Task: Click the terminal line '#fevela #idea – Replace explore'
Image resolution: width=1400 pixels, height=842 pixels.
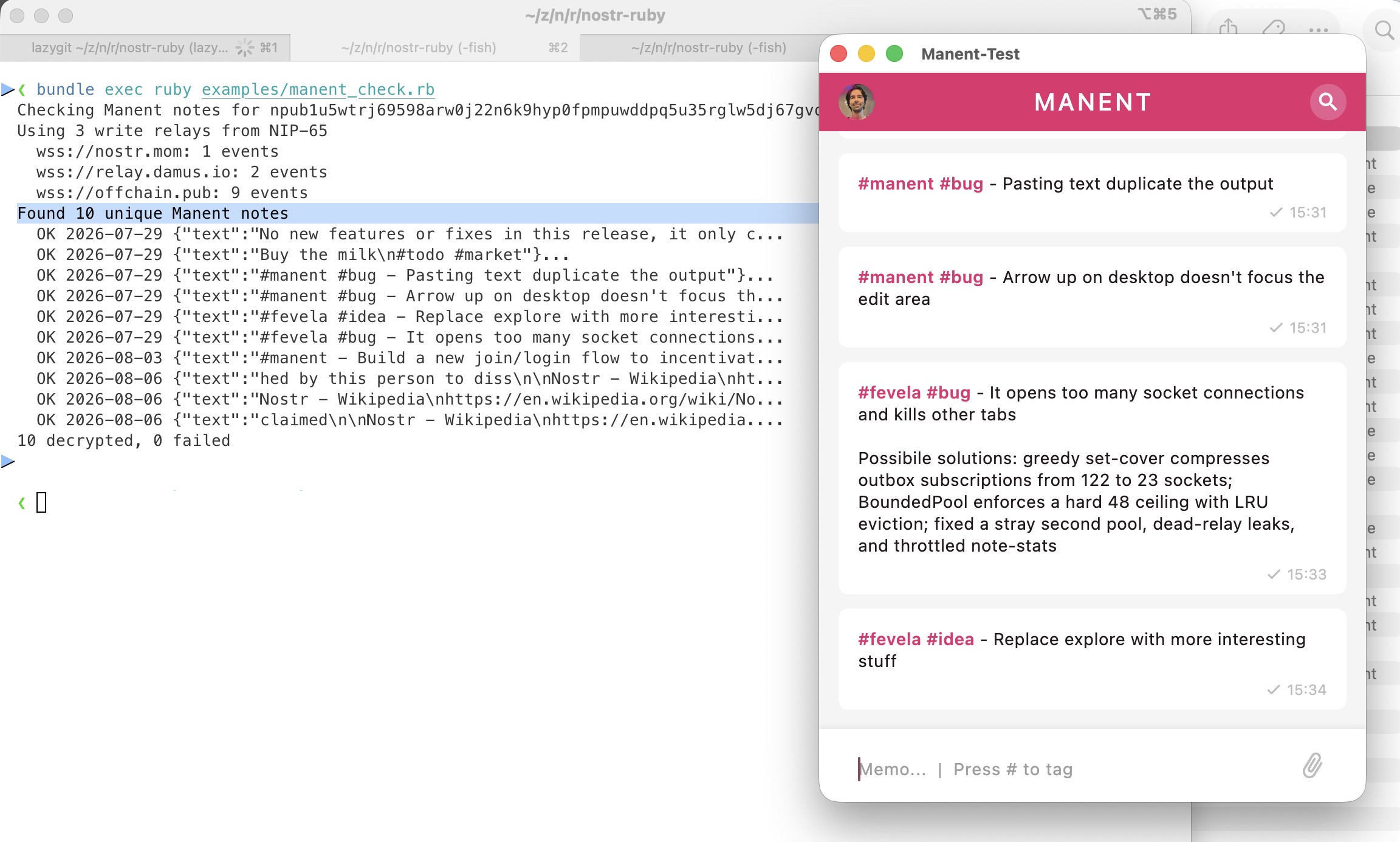Action: [x=410, y=317]
